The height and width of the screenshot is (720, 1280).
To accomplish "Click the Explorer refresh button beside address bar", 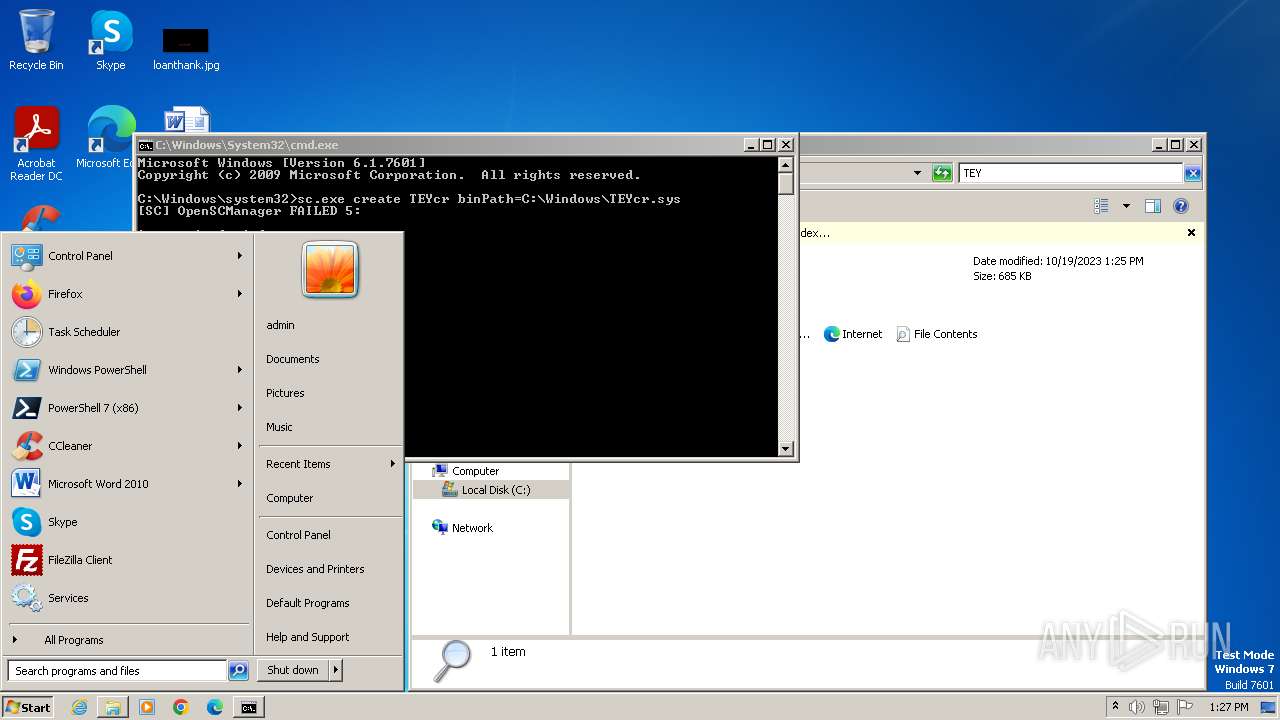I will [941, 173].
